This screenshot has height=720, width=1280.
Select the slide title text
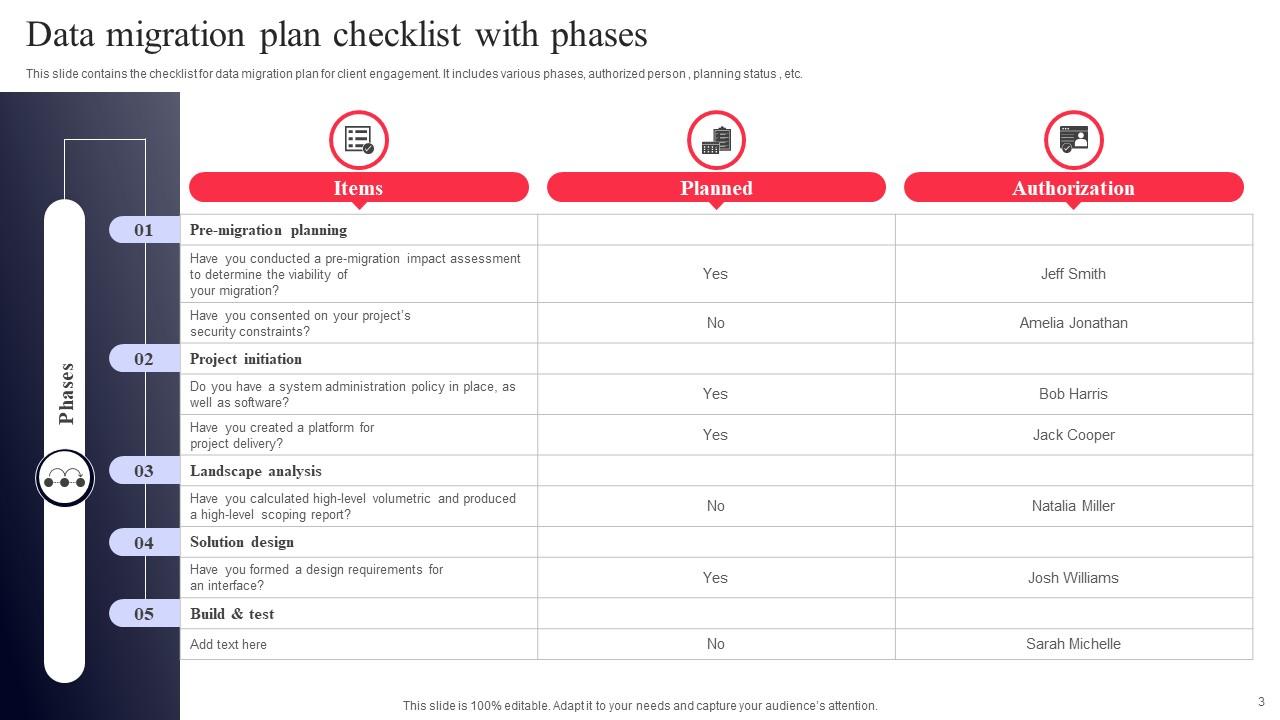click(x=336, y=35)
